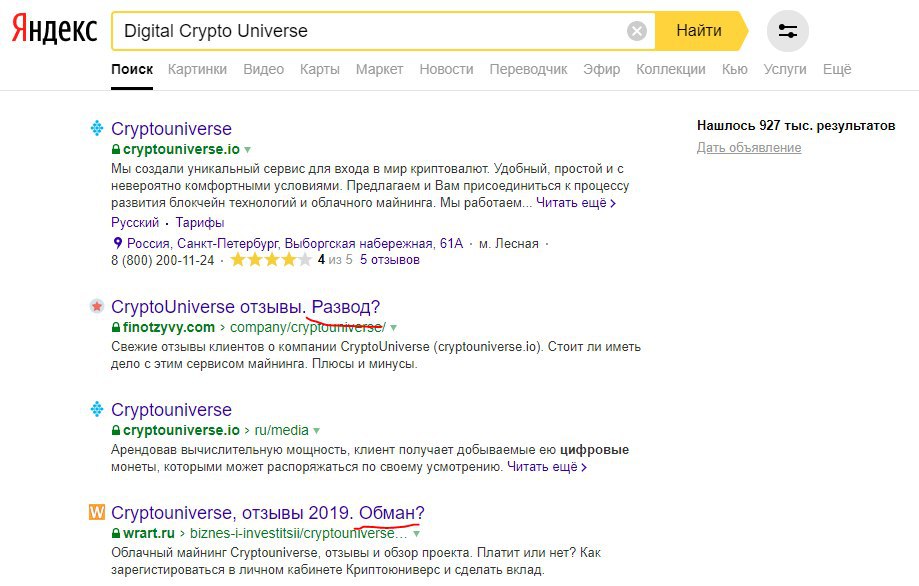
Task: Click the м. Лесная metro text
Action: tap(509, 243)
